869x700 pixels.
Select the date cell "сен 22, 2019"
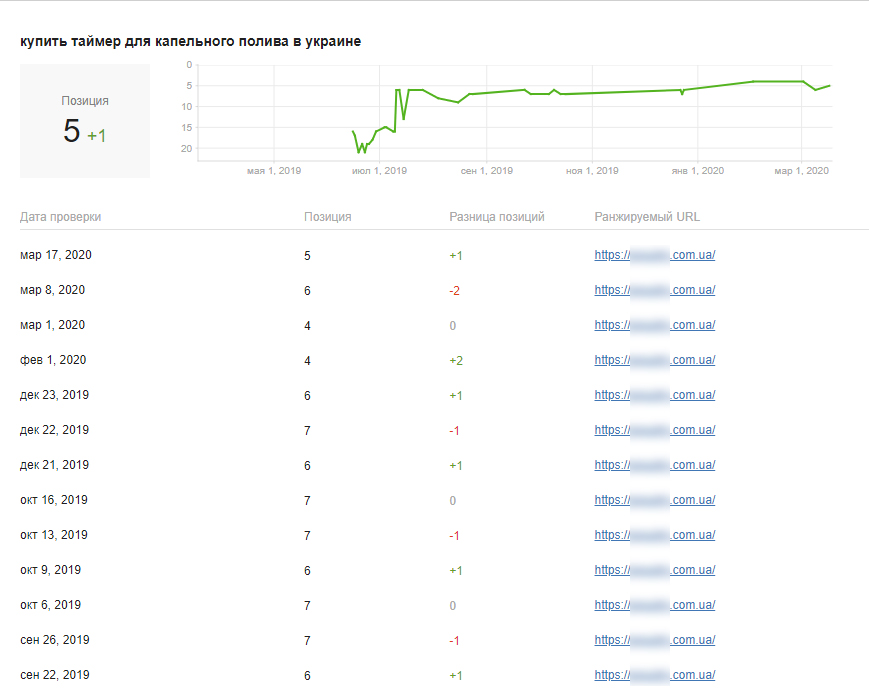click(x=55, y=675)
